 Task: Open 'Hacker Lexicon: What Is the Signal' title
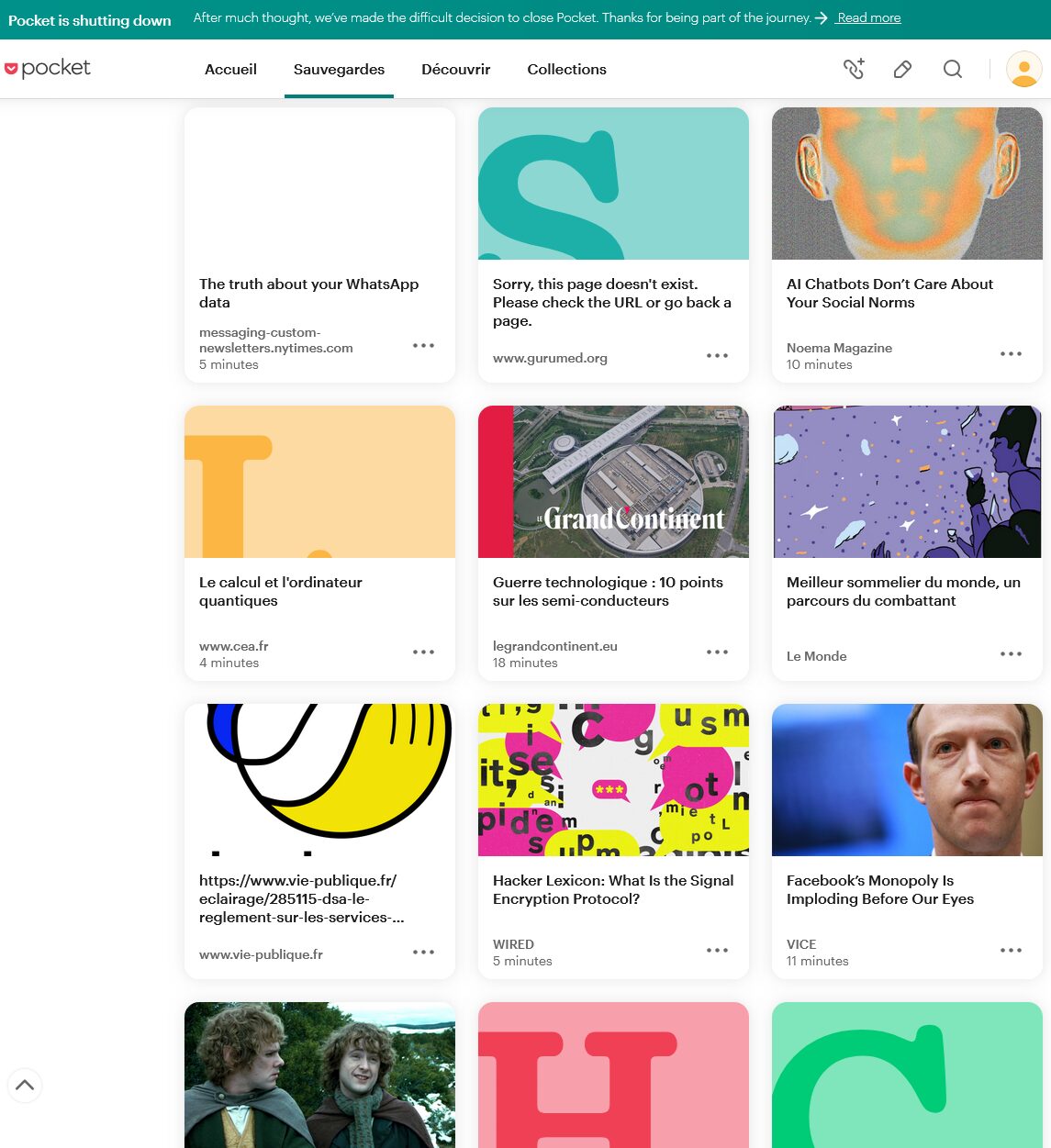pyautogui.click(x=613, y=890)
